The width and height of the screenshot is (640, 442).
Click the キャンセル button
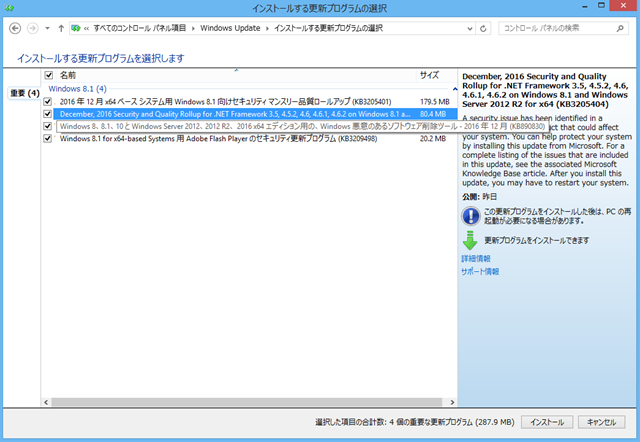click(602, 422)
